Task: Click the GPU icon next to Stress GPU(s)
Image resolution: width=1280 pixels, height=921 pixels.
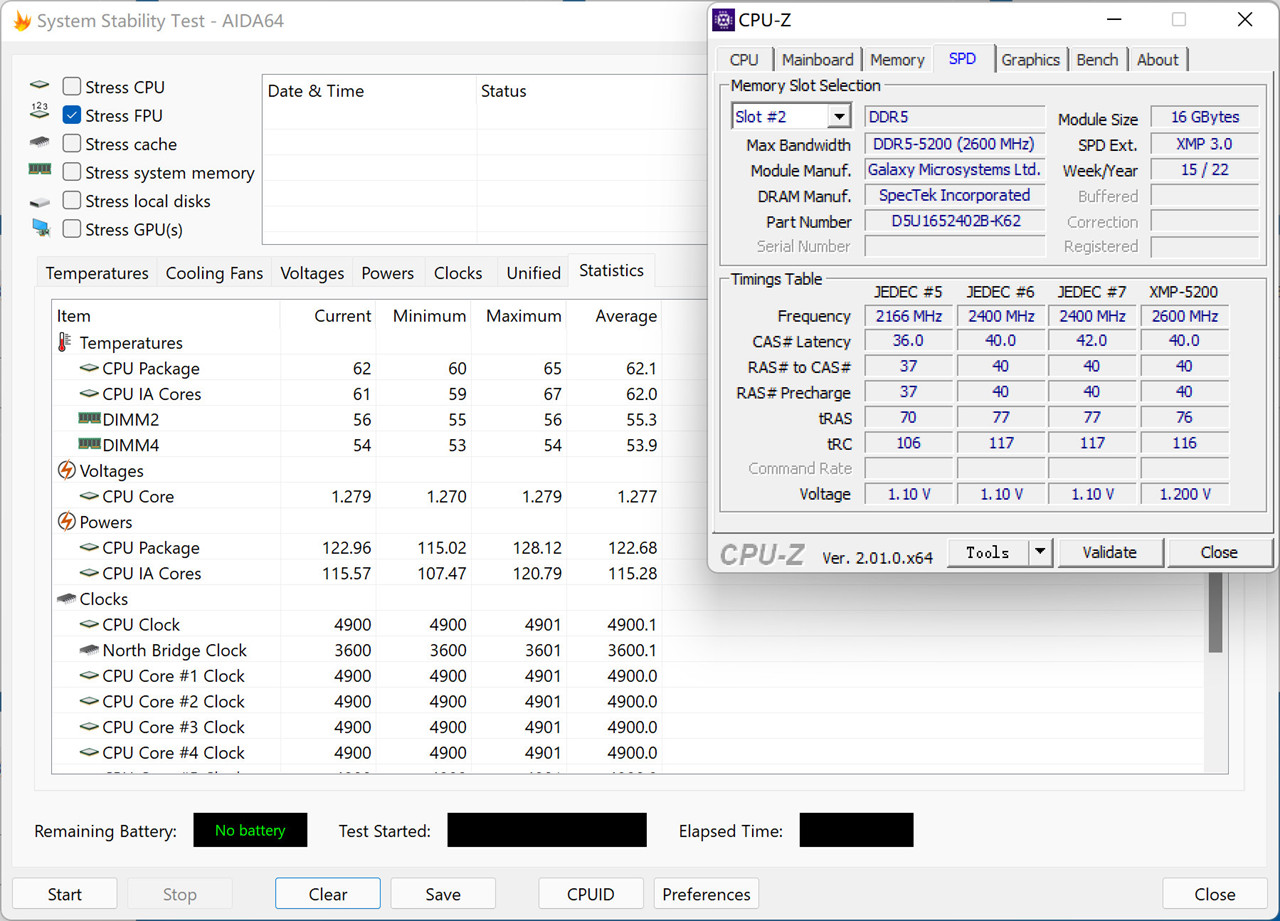Action: pos(40,227)
